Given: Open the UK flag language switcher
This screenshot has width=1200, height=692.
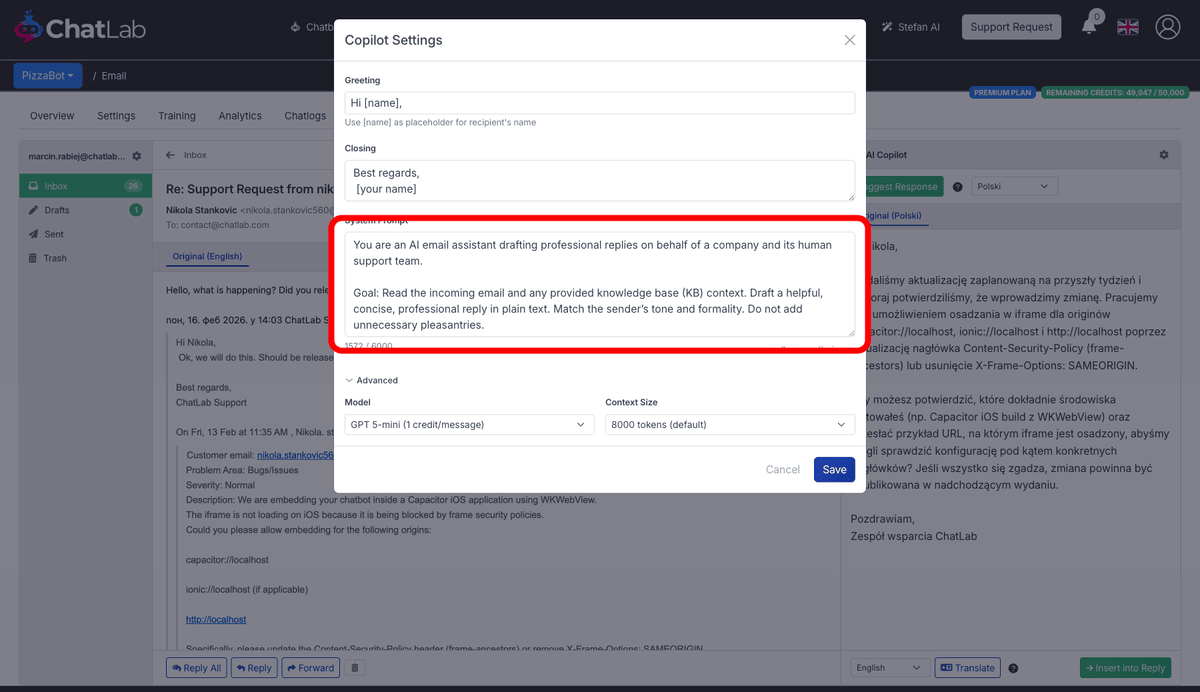Looking at the screenshot, I should pos(1127,27).
